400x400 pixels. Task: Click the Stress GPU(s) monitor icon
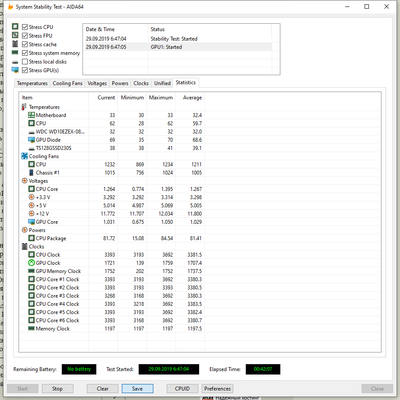coord(15,70)
